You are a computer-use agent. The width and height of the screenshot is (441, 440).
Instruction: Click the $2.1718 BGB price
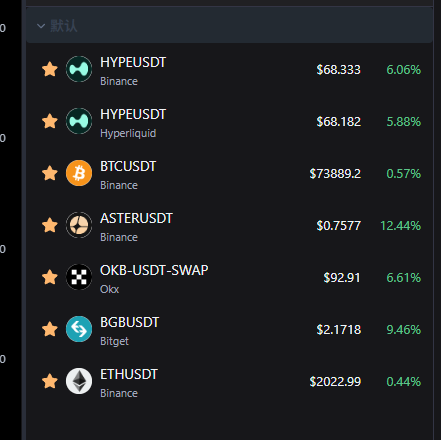click(338, 330)
